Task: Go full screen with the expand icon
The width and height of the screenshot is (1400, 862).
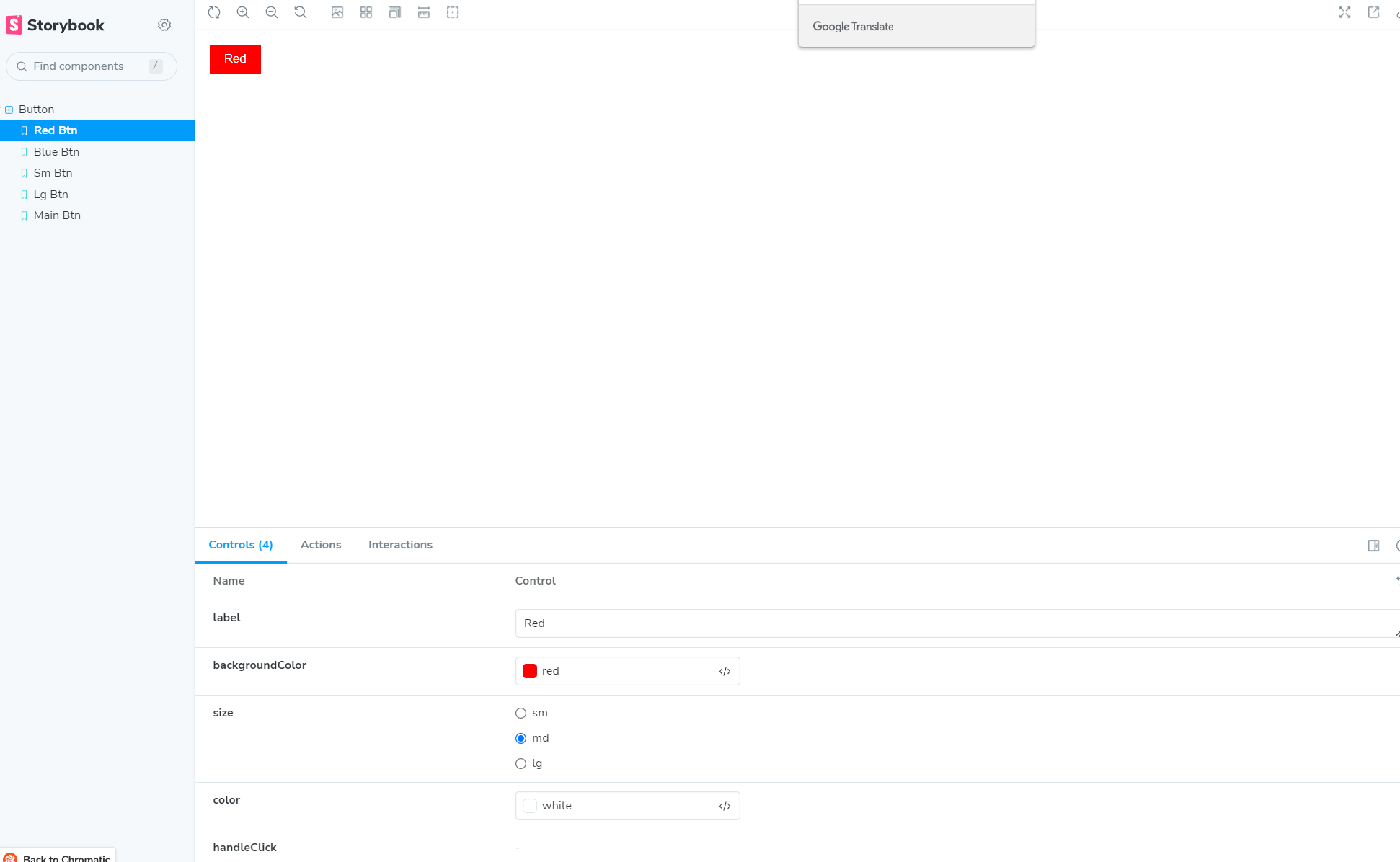Action: tap(1344, 12)
